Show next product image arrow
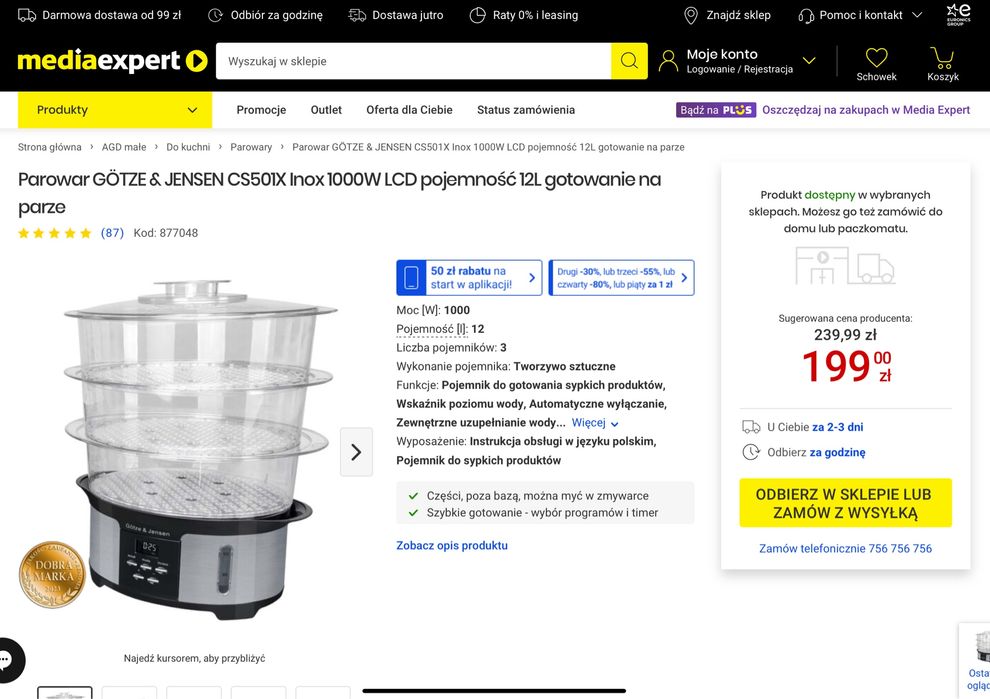 [x=356, y=452]
